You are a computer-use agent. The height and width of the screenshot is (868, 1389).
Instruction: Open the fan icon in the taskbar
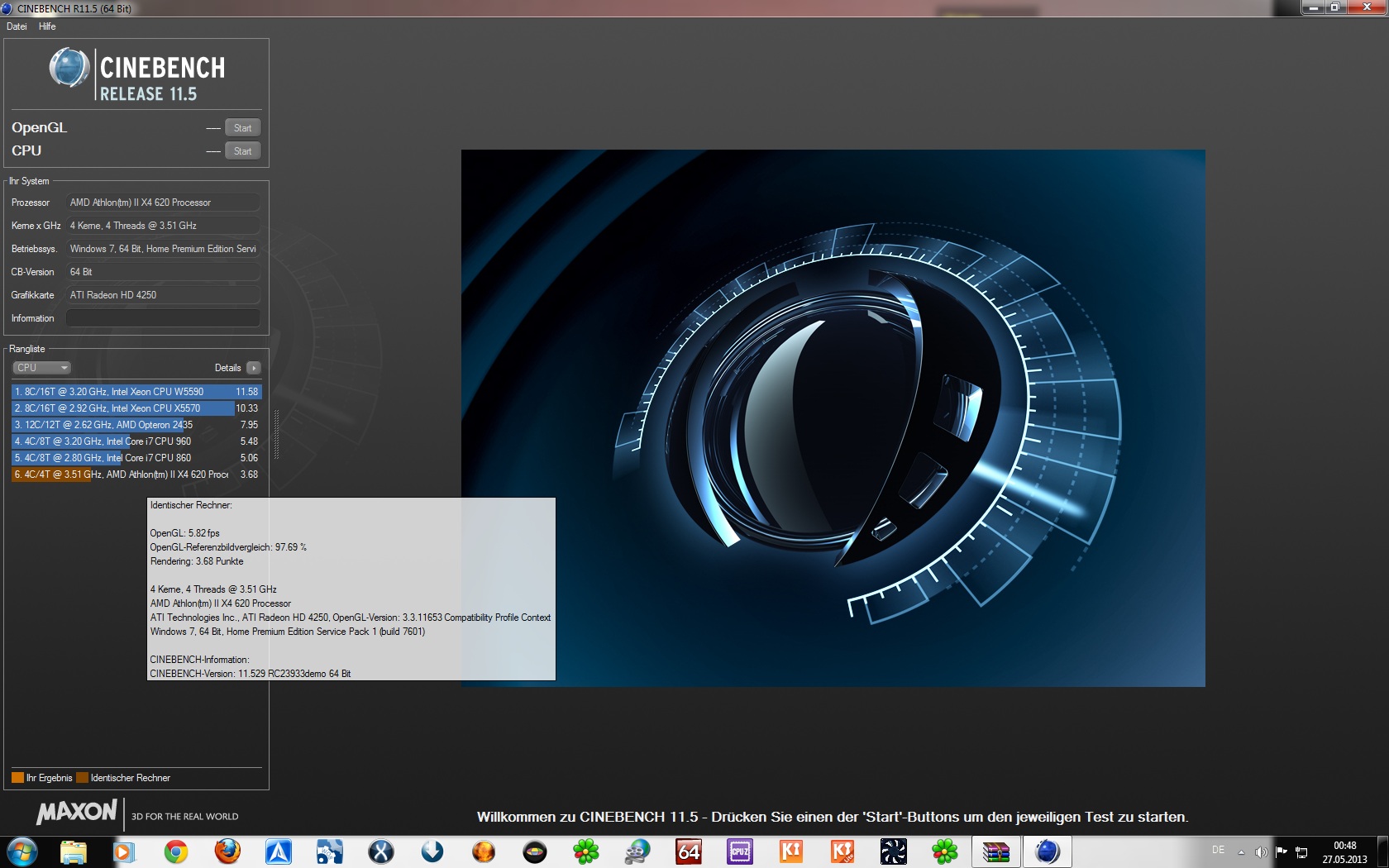pos(894,851)
